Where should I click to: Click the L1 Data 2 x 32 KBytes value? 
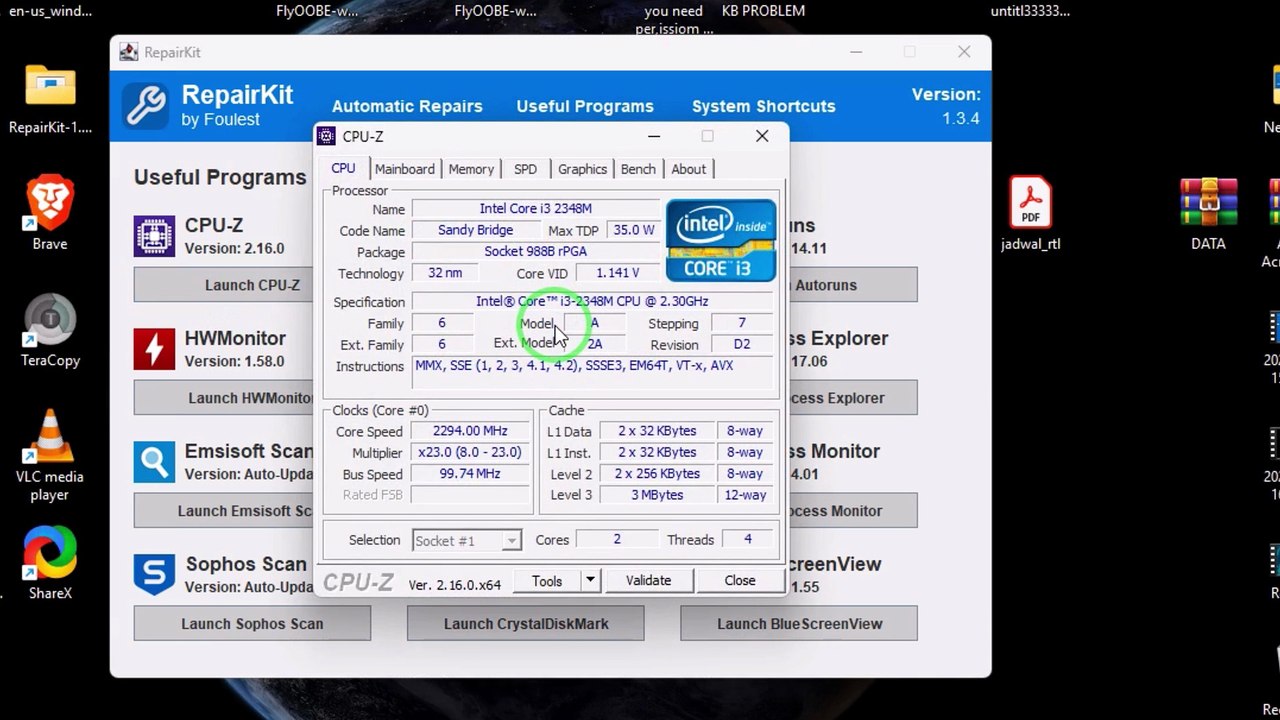click(x=657, y=431)
